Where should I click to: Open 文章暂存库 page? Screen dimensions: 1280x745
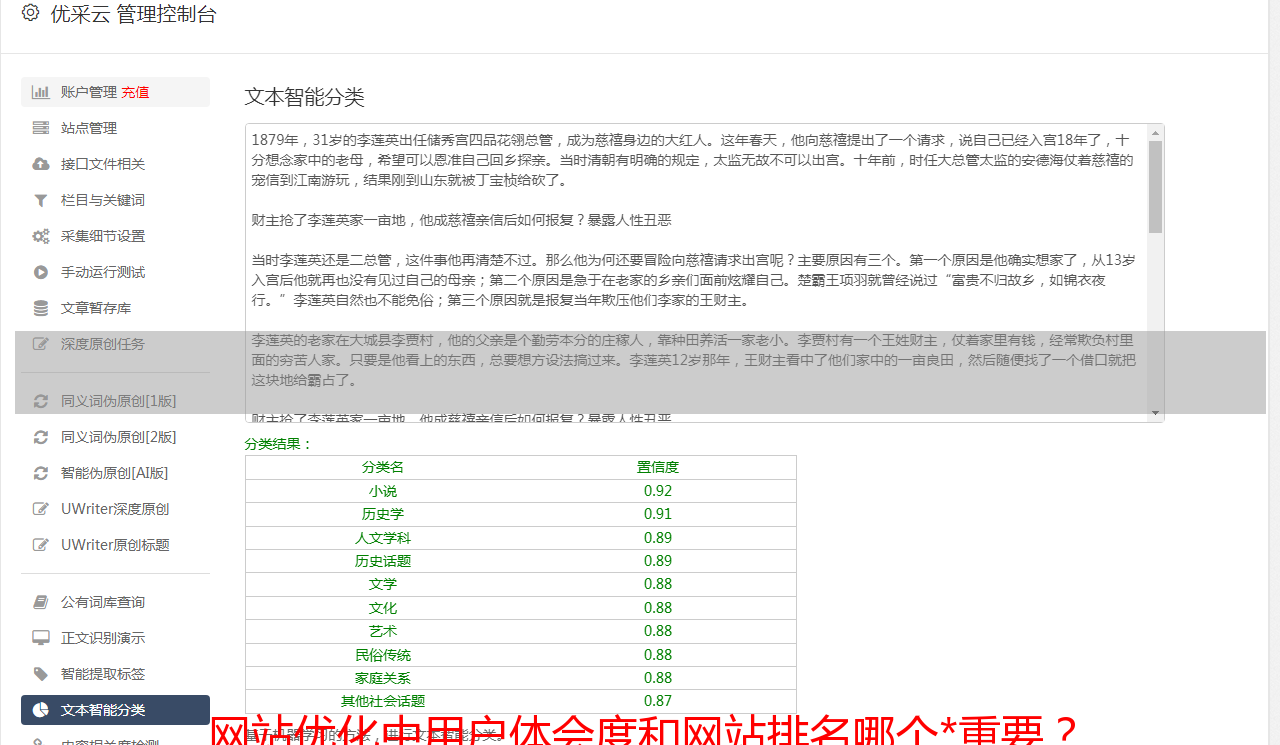pos(115,308)
